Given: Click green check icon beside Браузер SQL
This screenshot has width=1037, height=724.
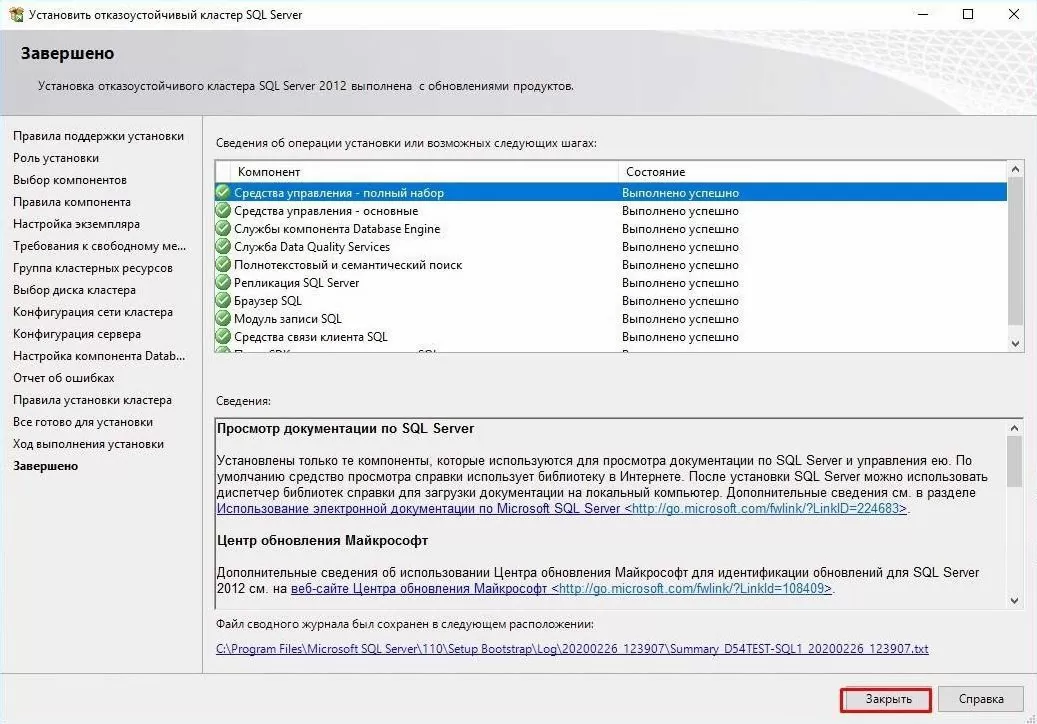Looking at the screenshot, I should 224,300.
